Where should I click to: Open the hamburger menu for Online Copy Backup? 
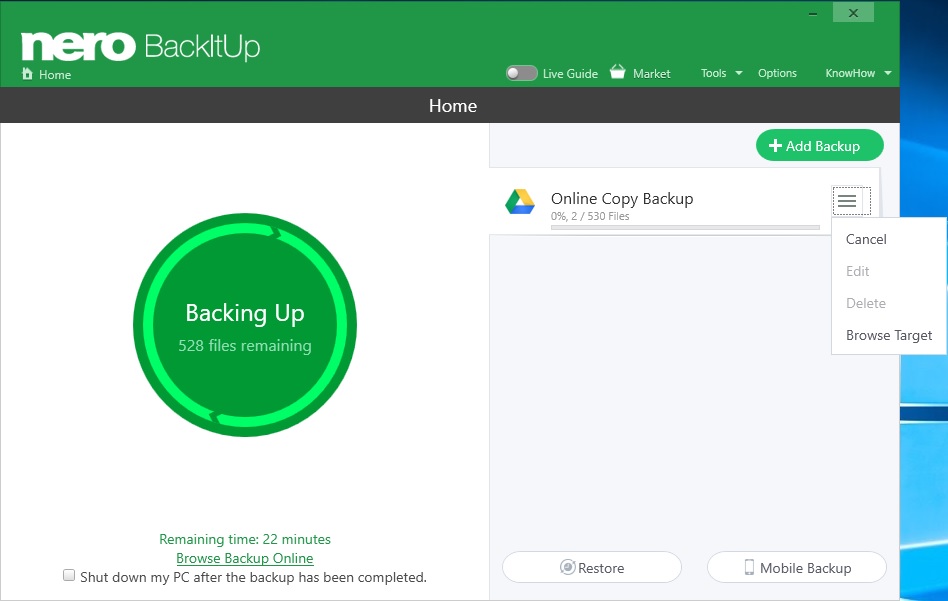tap(851, 201)
